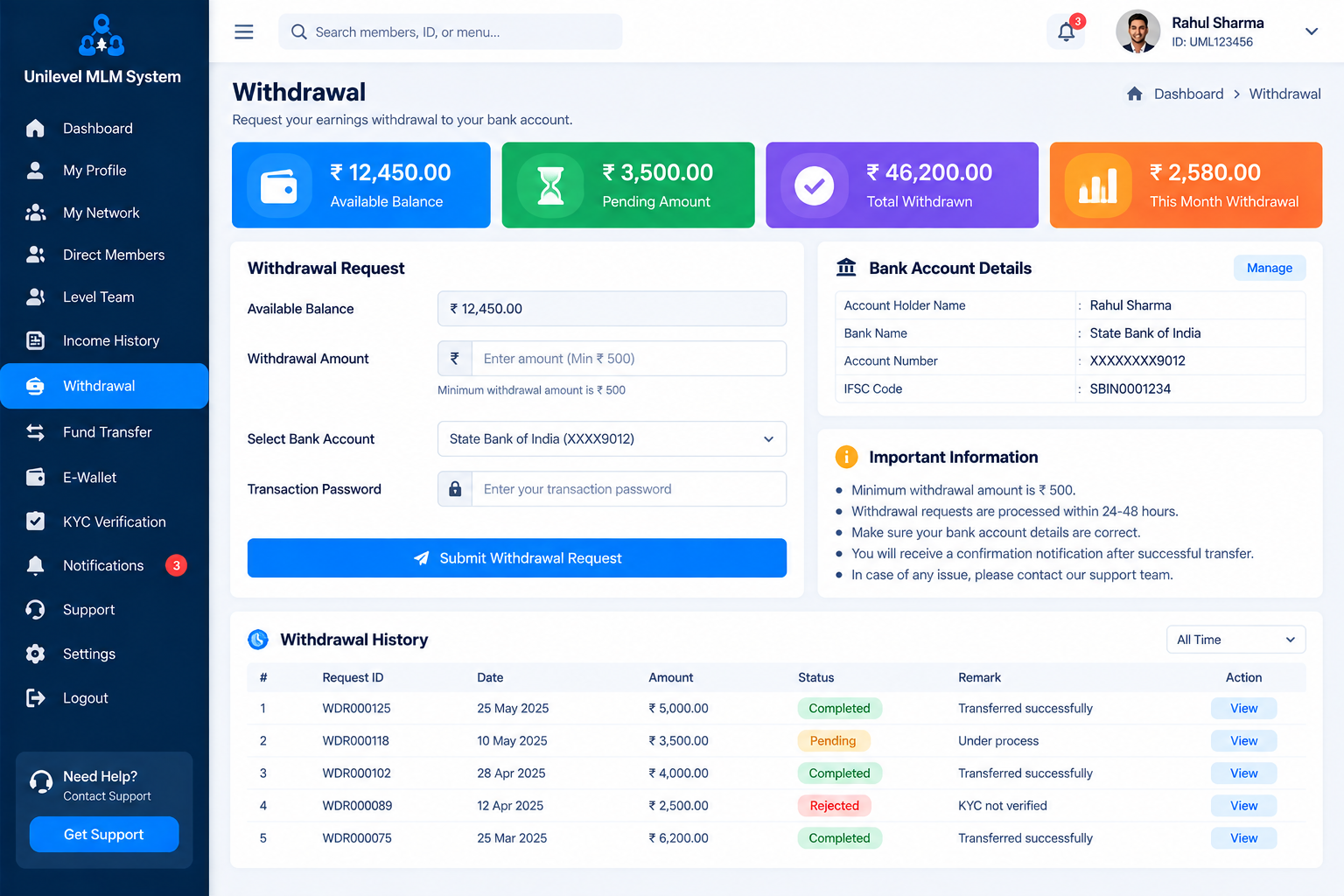Click the Available Balance field showing ₹ 12,450.00
The width and height of the screenshot is (1344, 896).
612,309
